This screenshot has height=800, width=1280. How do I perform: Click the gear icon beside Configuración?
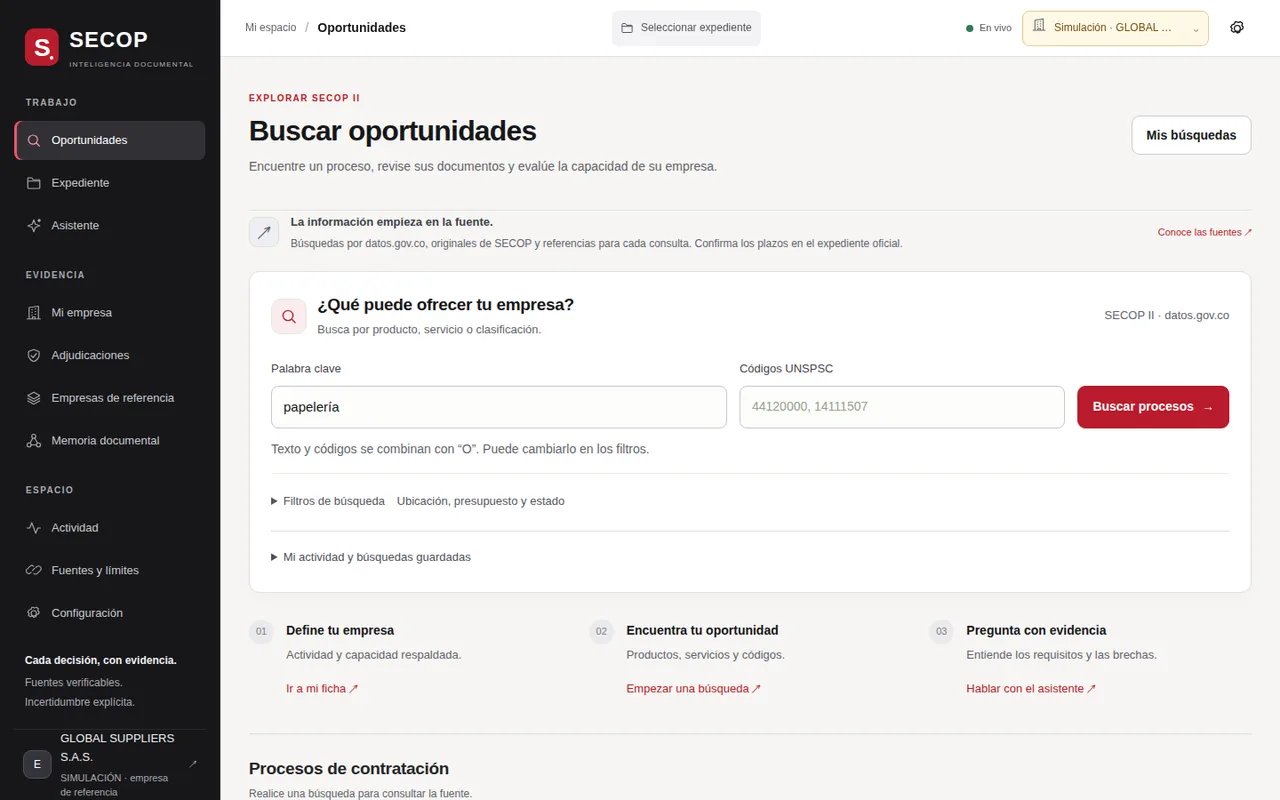pos(34,613)
